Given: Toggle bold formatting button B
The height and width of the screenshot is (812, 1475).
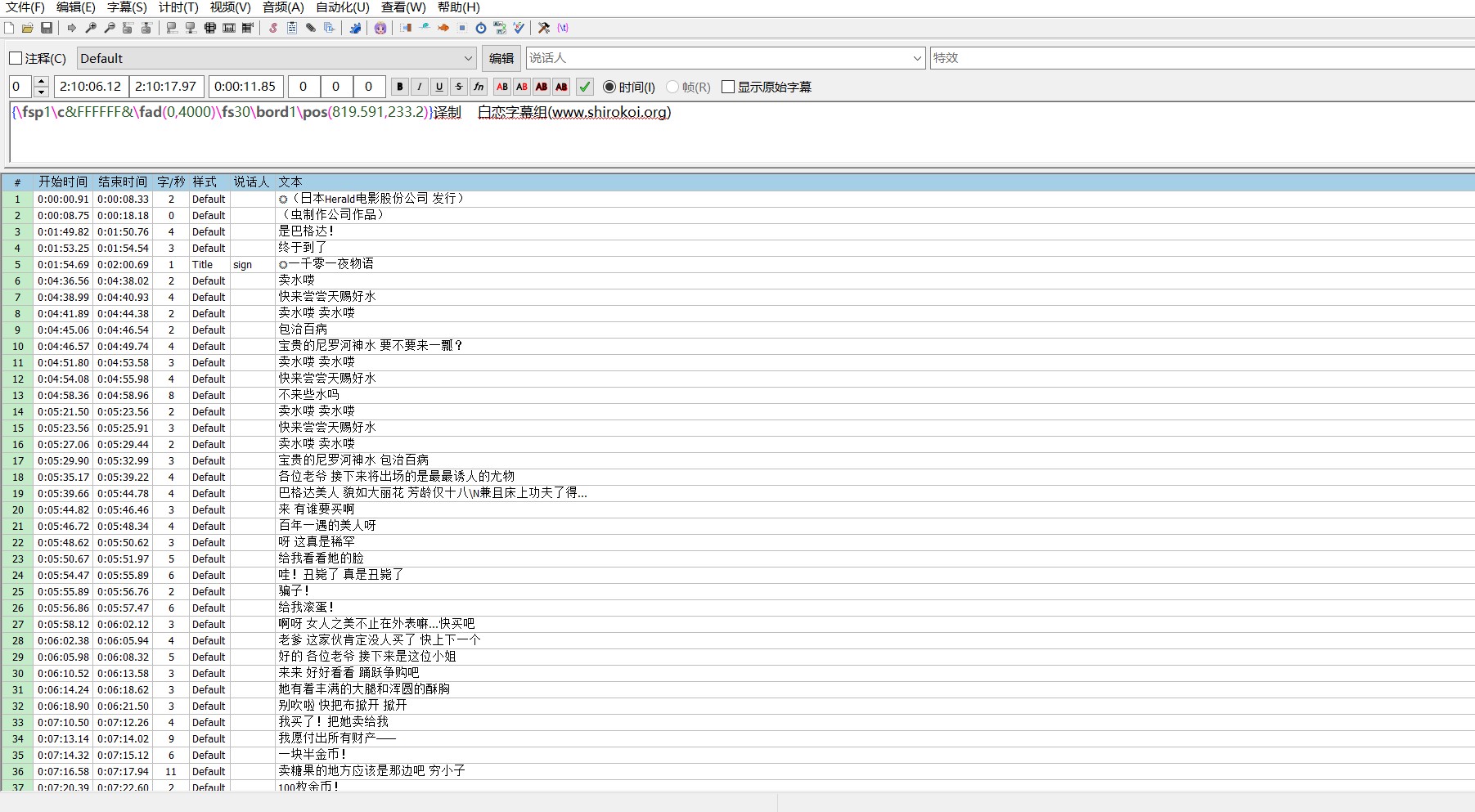Looking at the screenshot, I should tap(400, 87).
